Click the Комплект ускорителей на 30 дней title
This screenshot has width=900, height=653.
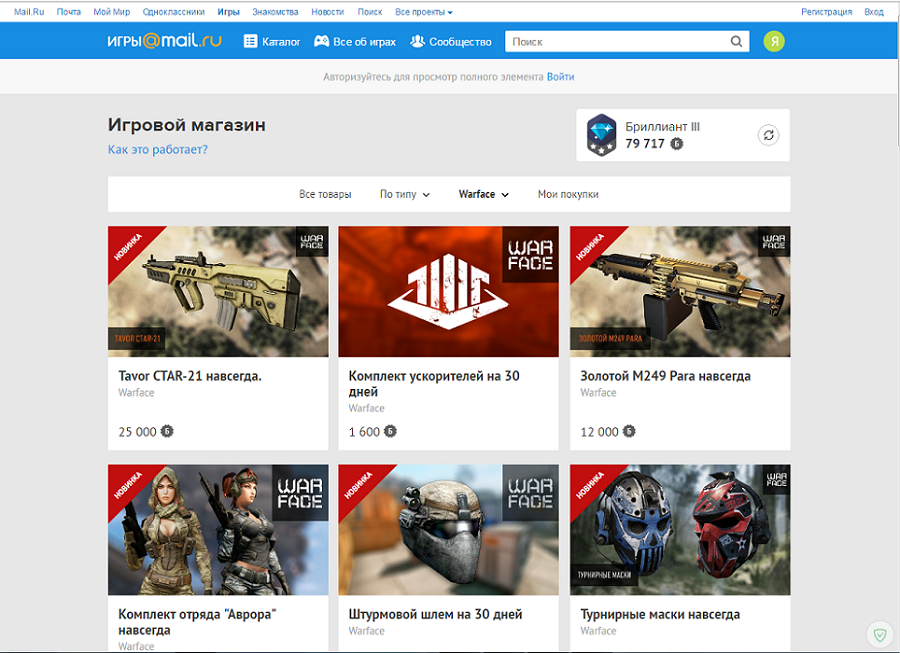[x=434, y=383]
